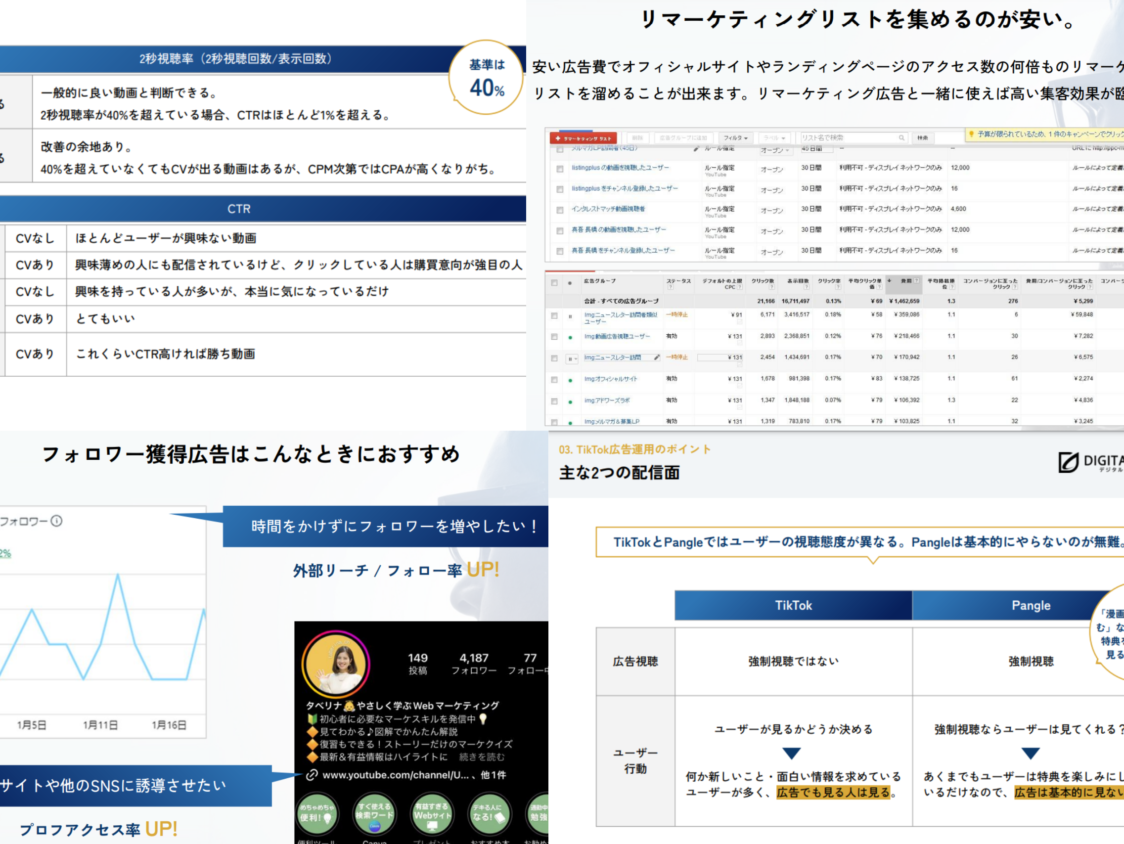Click the red リマーケティング リスト add button
The width and height of the screenshot is (1124, 844).
point(583,138)
